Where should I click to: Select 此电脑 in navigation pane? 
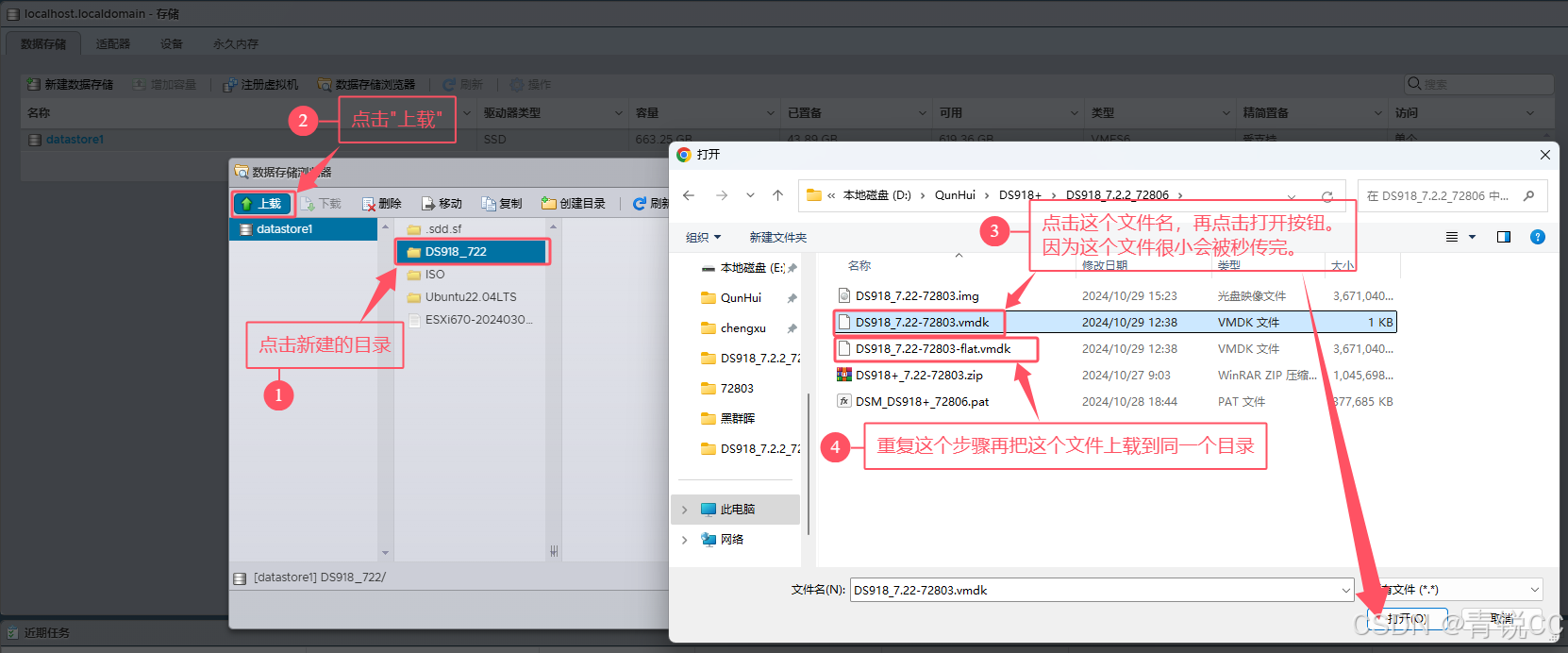coord(737,509)
